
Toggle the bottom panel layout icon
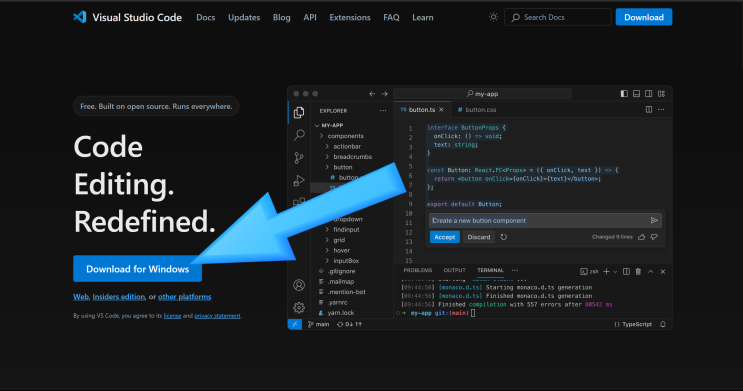(x=636, y=94)
